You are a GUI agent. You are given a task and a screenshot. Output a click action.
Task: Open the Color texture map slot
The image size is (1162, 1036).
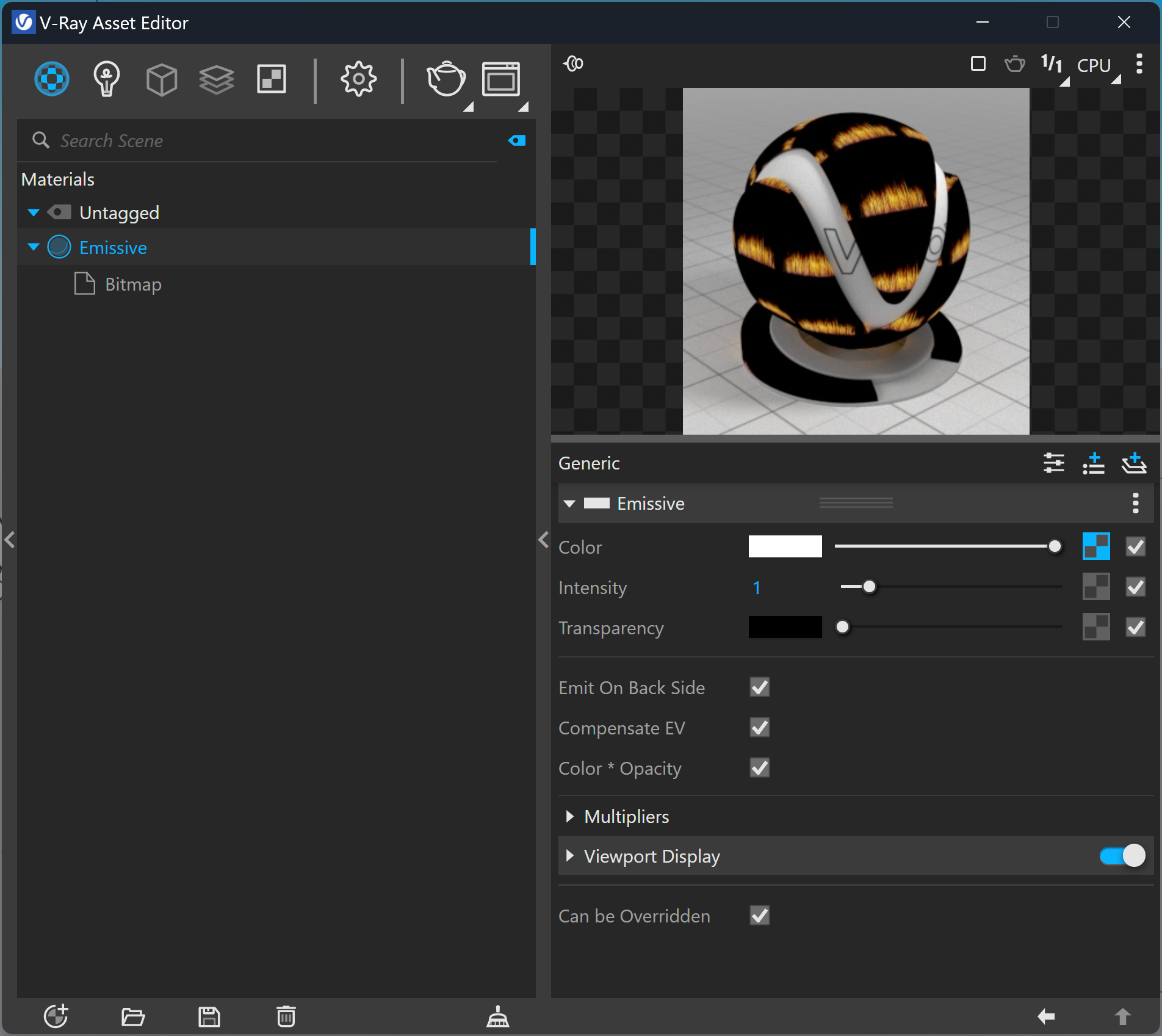1096,546
